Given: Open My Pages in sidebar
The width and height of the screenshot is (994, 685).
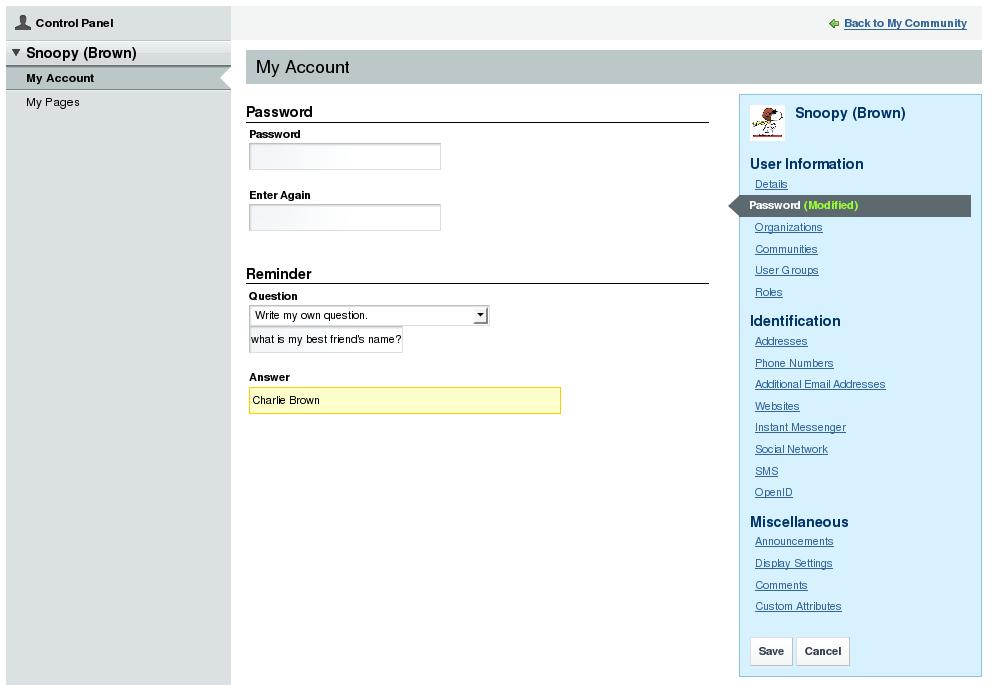Looking at the screenshot, I should click(53, 102).
